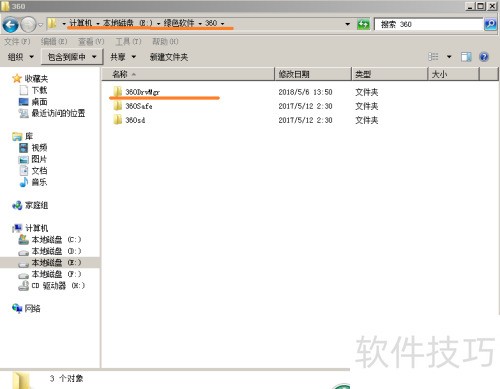Viewport: 500px width, 389px height.
Task: Open help with blue question icon
Action: point(484,57)
